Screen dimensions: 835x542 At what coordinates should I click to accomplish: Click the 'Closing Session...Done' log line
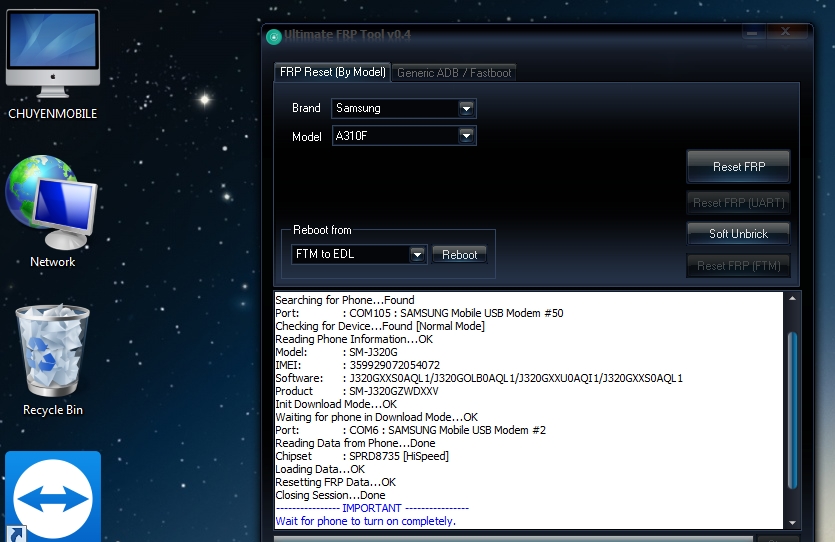click(330, 495)
